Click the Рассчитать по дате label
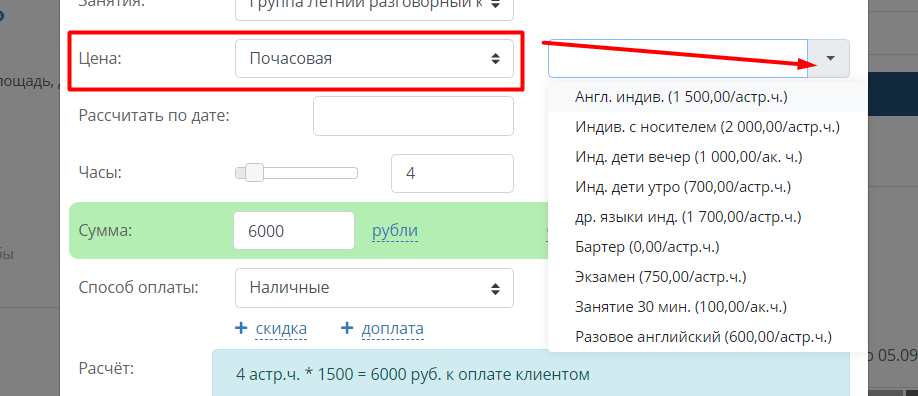The height and width of the screenshot is (396, 918). 154,115
